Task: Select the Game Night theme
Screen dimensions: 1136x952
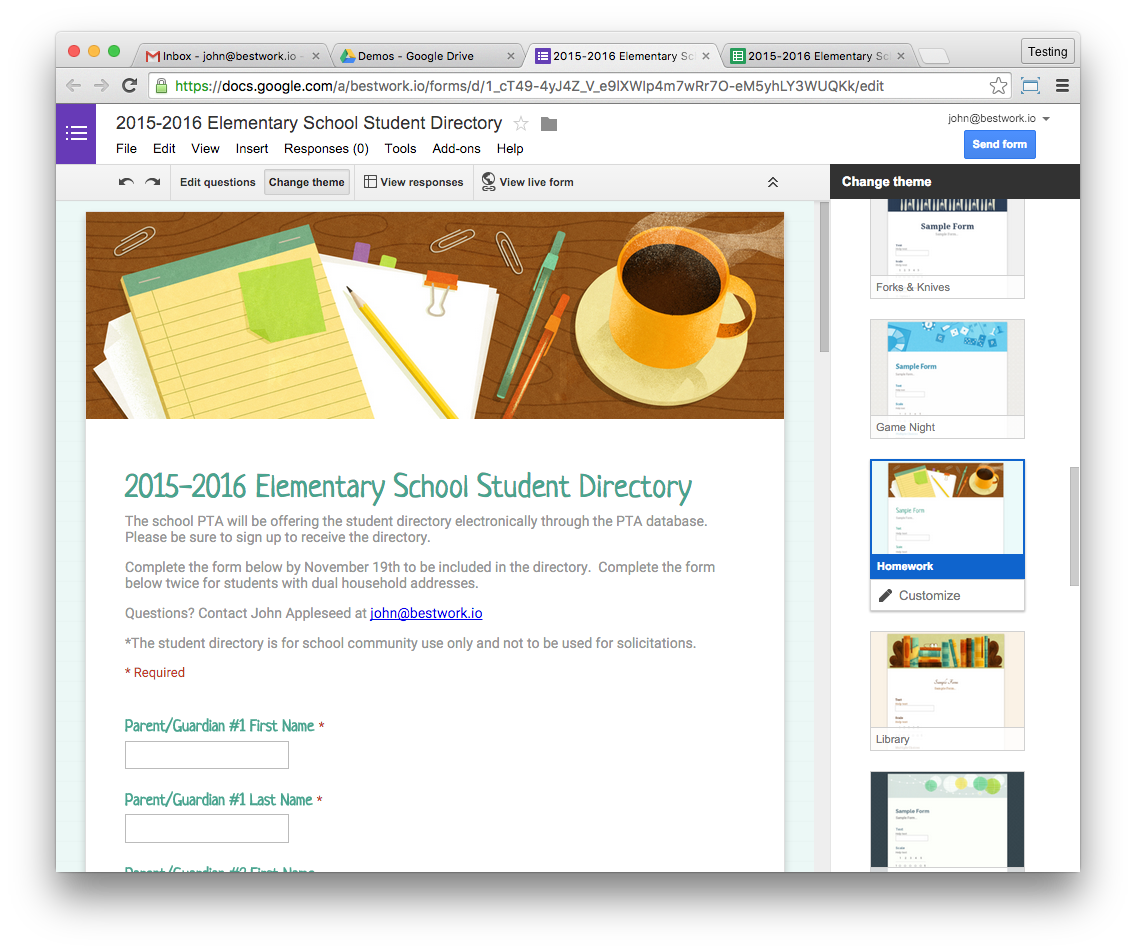Action: 947,379
